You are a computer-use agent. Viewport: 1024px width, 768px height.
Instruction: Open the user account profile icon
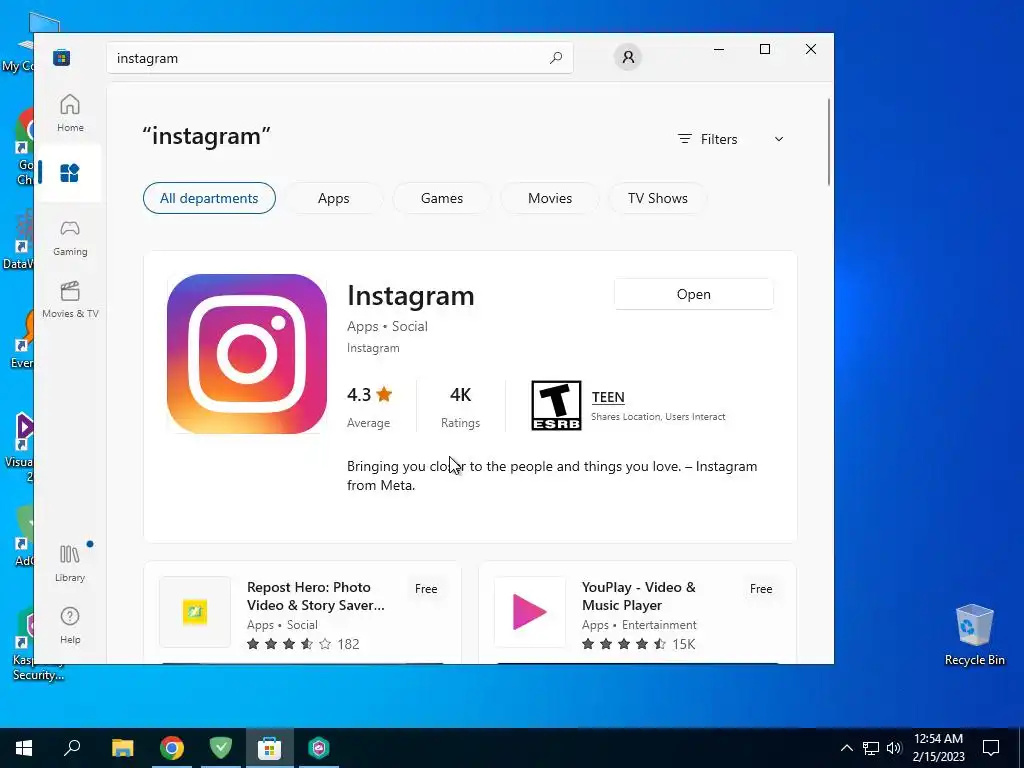pyautogui.click(x=628, y=57)
